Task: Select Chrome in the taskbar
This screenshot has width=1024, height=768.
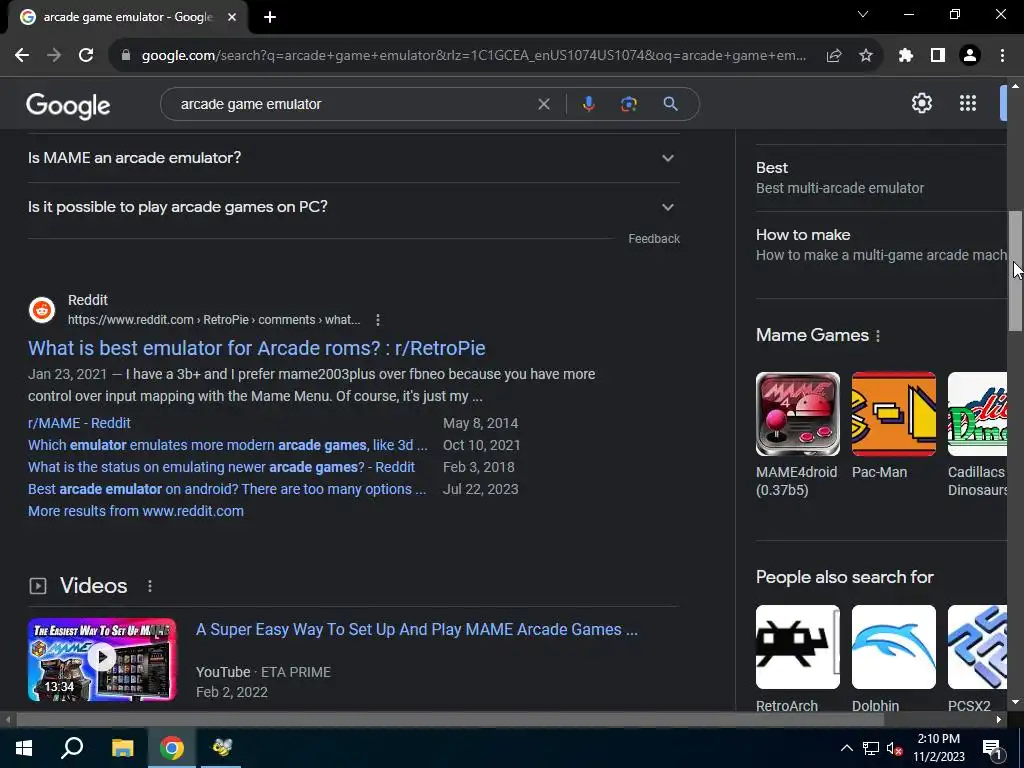Action: point(172,748)
